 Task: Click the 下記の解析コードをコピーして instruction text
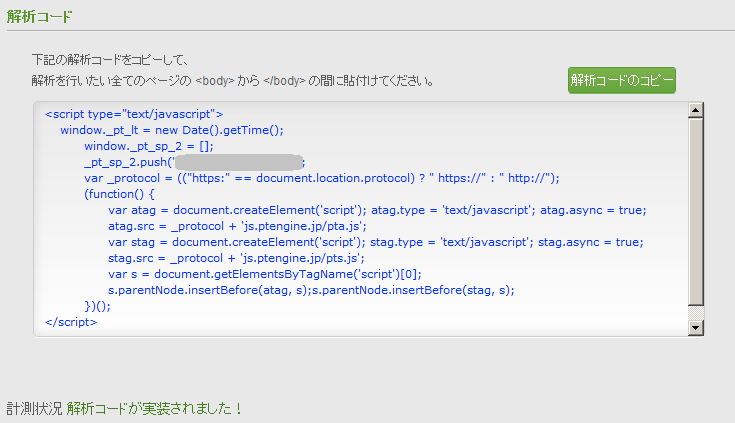110,60
